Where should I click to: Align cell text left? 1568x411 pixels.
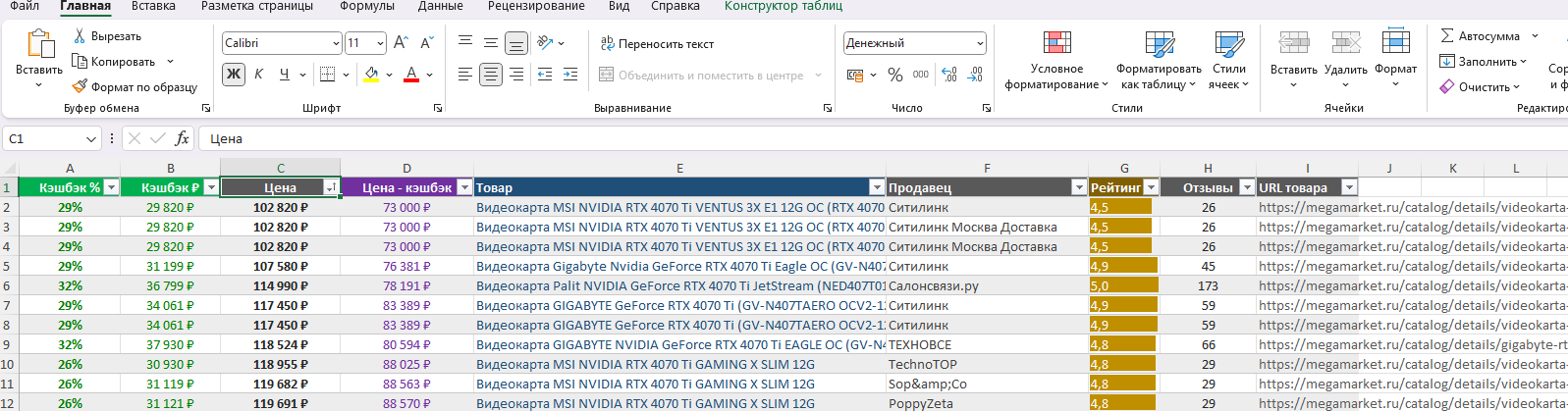point(465,75)
